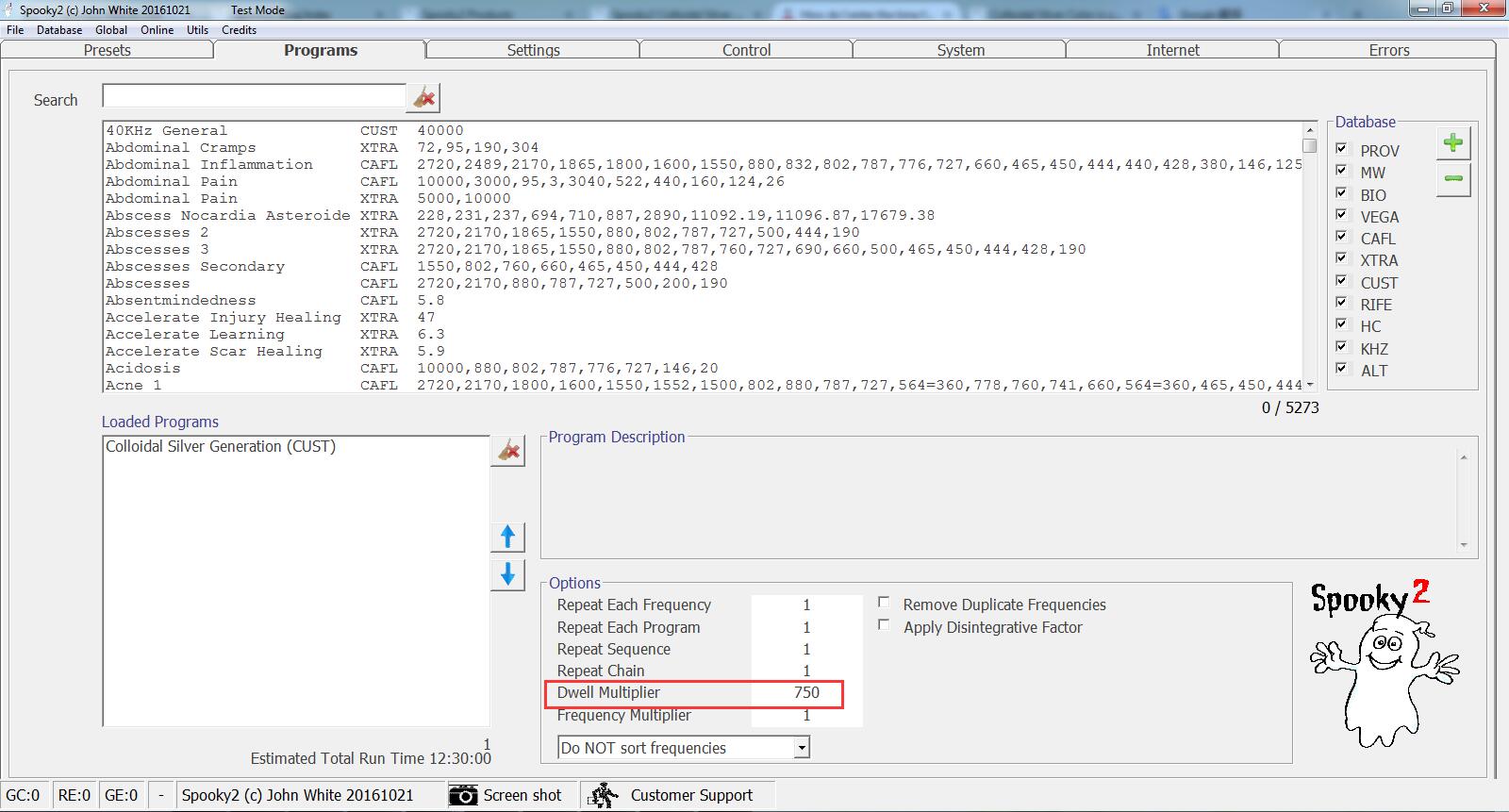Switch to the Errors tab

(x=1388, y=50)
